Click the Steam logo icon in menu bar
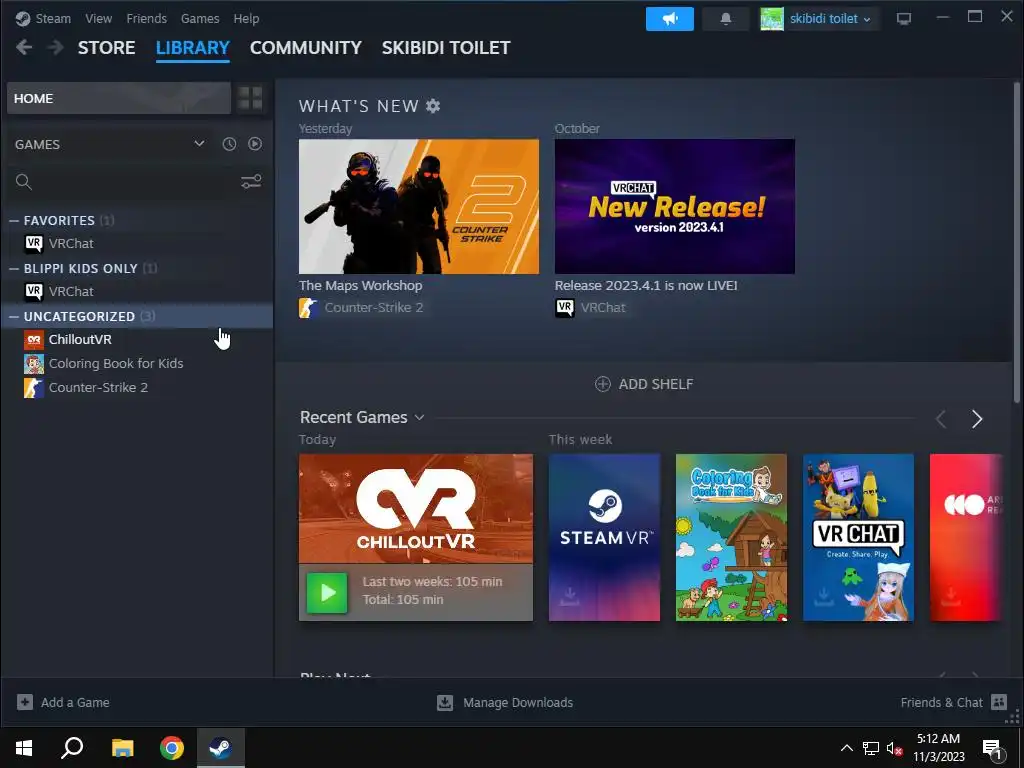Screen dimensions: 1024x768 pos(23,18)
